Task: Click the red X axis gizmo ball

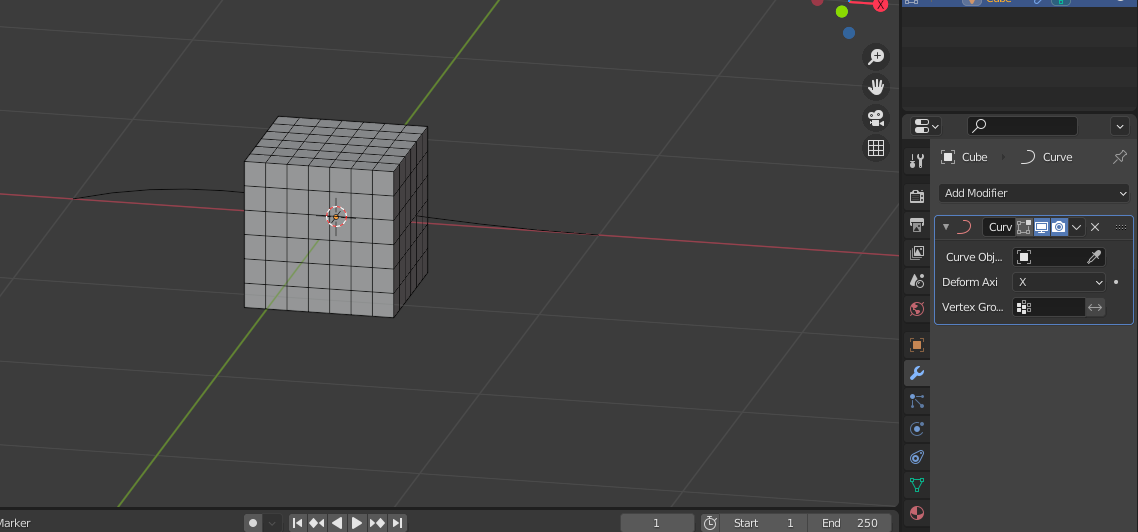Action: coord(881,4)
